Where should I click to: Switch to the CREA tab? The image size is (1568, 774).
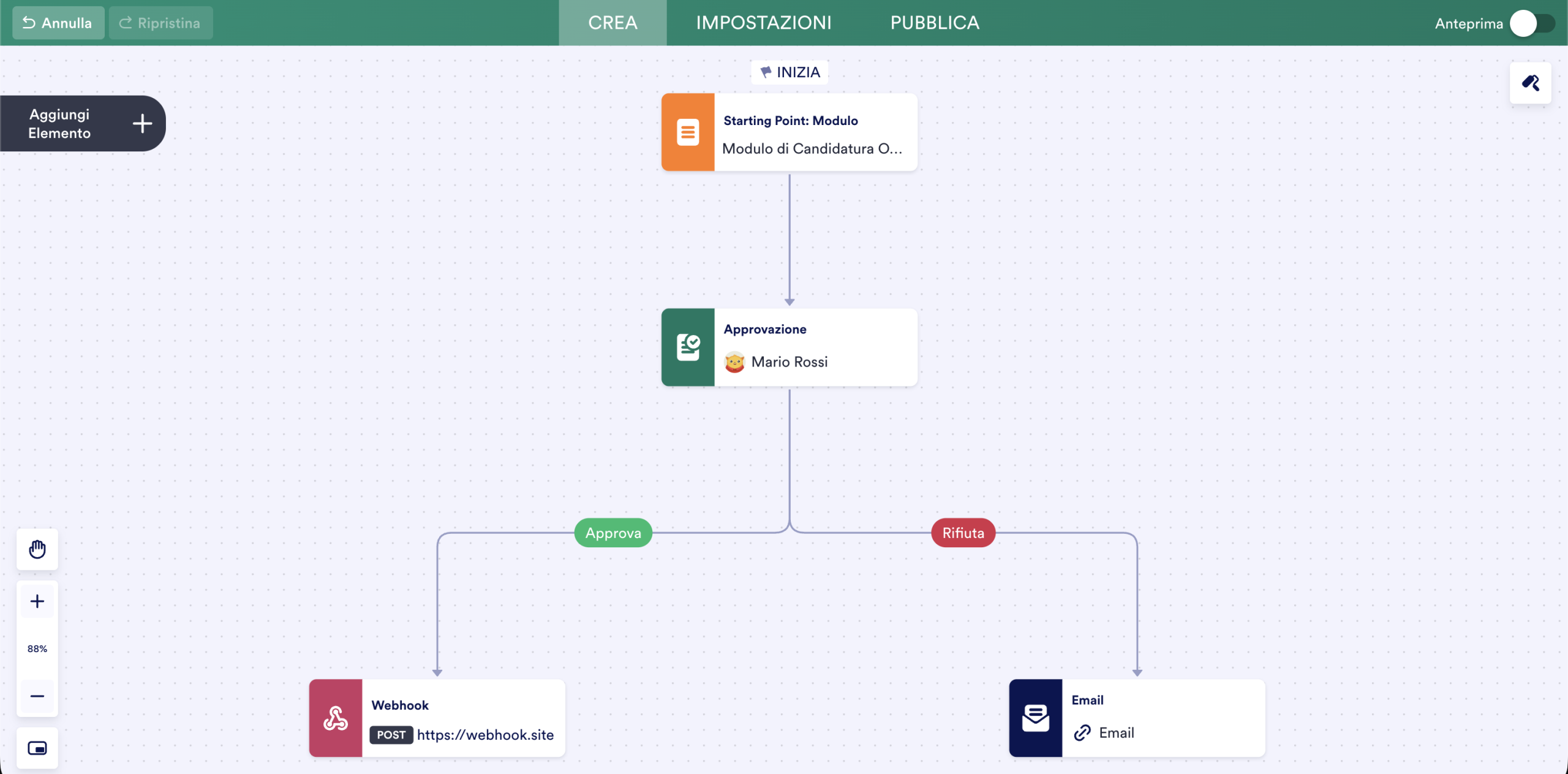tap(612, 23)
